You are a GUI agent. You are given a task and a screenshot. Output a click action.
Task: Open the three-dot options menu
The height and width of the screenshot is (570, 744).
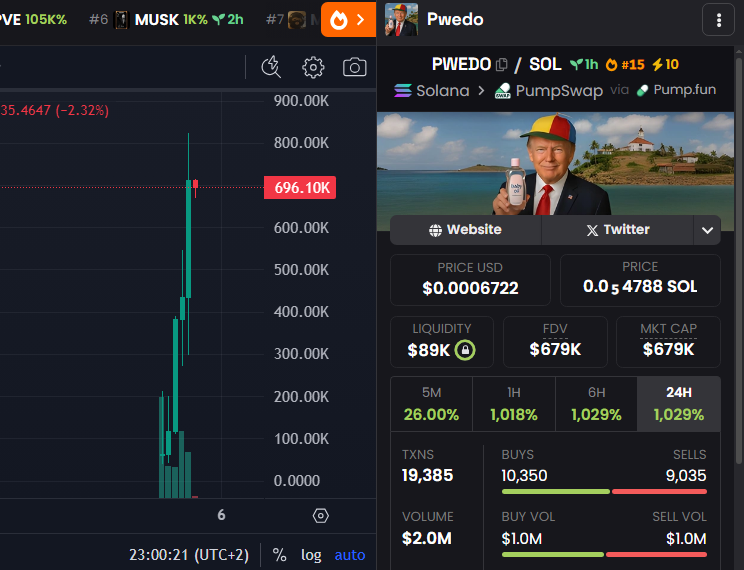pyautogui.click(x=718, y=20)
